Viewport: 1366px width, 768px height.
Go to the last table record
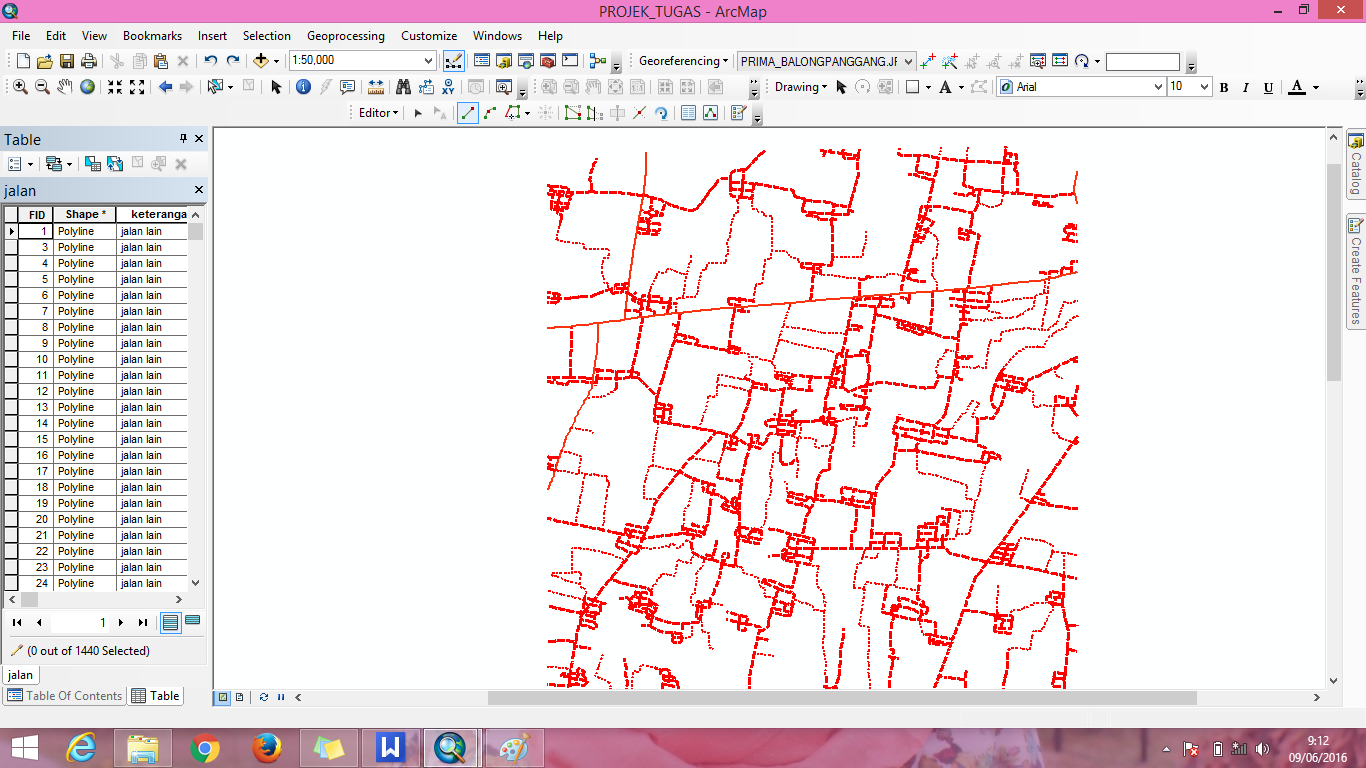[x=143, y=622]
